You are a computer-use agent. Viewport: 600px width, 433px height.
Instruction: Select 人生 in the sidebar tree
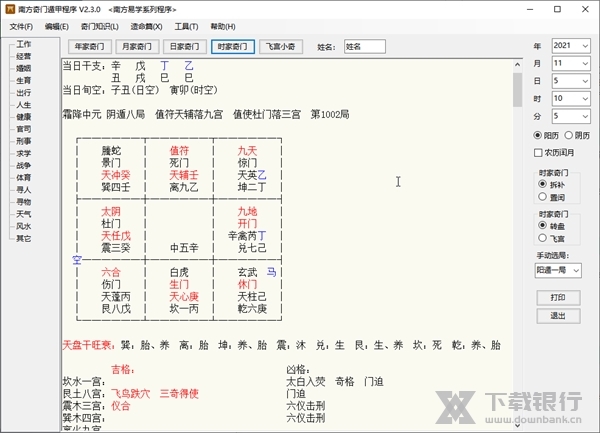pyautogui.click(x=24, y=105)
